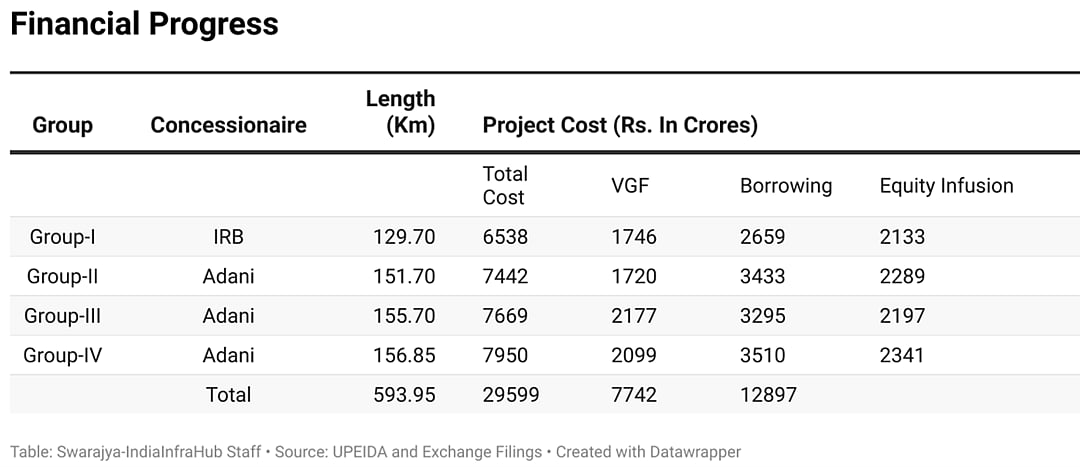Select the Concessionaire column header
Image resolution: width=1080 pixels, height=467 pixels.
tap(228, 125)
